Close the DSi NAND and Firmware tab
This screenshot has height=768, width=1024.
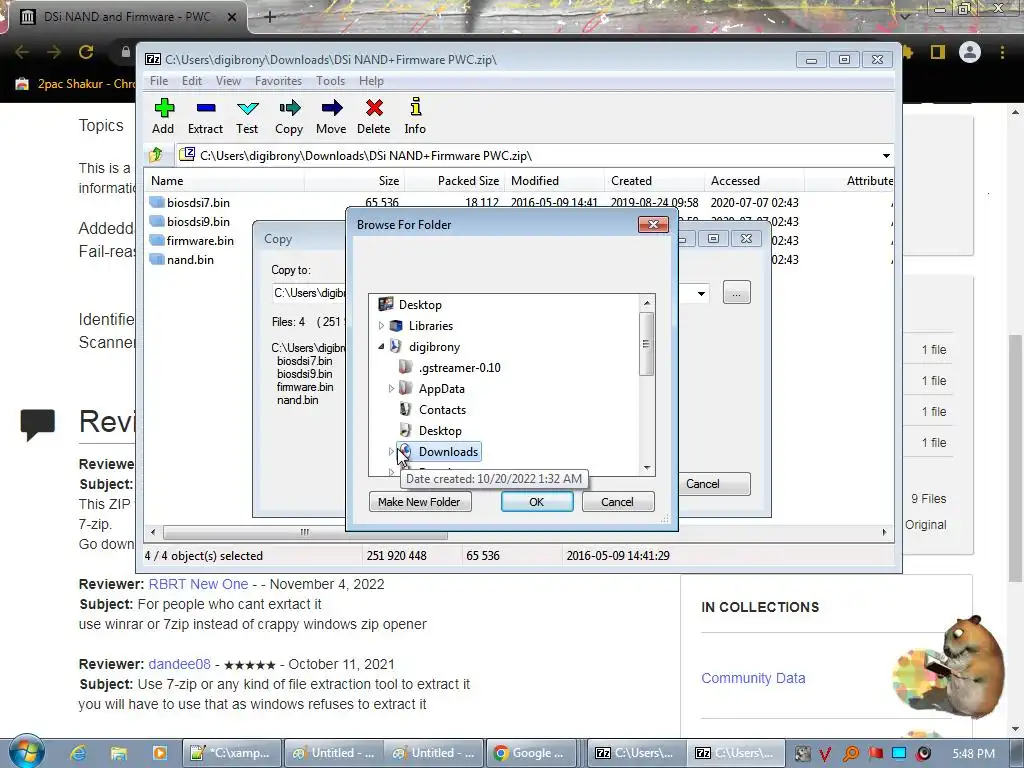coord(232,17)
